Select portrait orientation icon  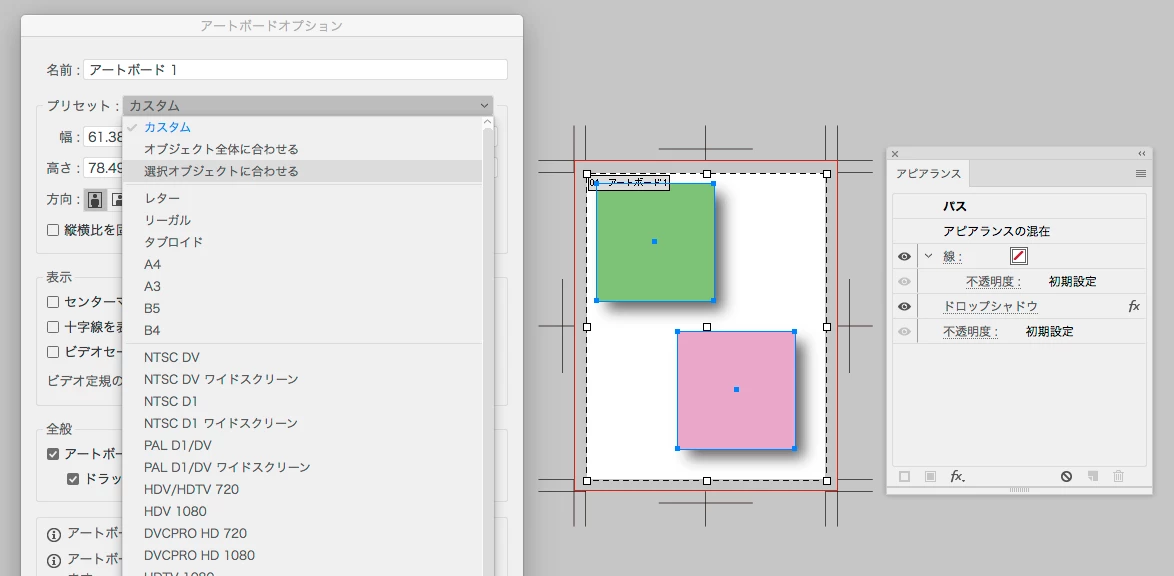tap(94, 200)
